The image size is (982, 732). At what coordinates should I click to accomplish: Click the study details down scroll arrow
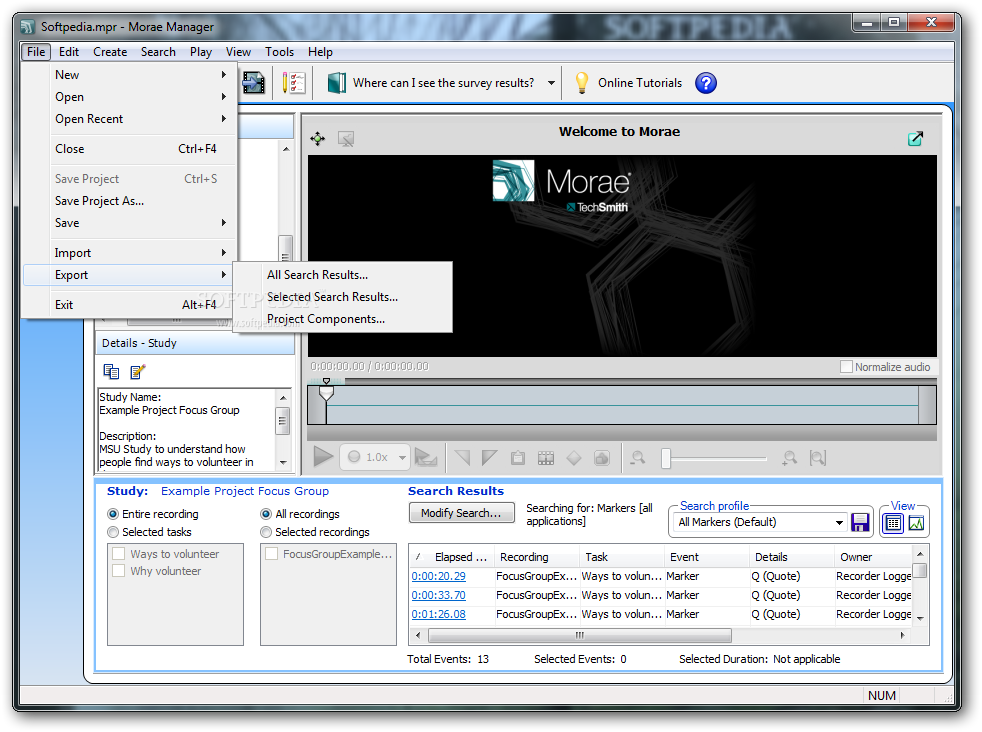click(x=283, y=463)
